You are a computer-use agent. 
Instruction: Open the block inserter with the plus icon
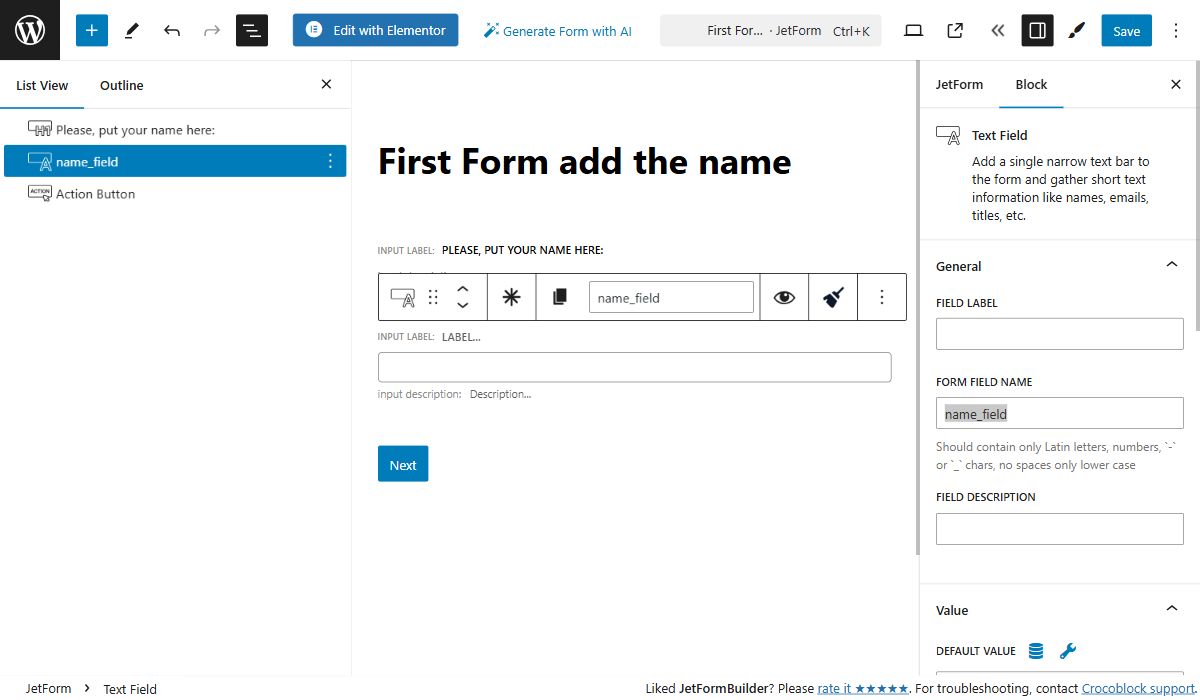91,30
